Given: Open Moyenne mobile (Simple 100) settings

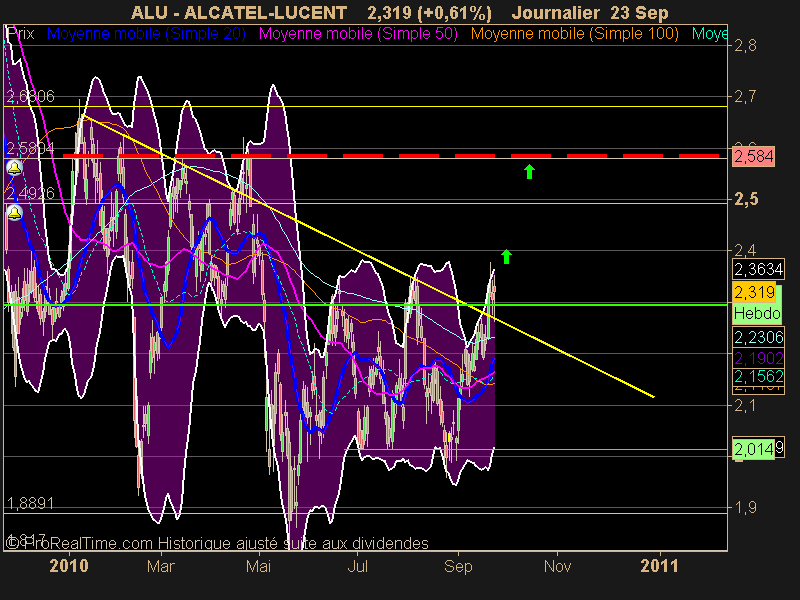Looking at the screenshot, I should [574, 34].
